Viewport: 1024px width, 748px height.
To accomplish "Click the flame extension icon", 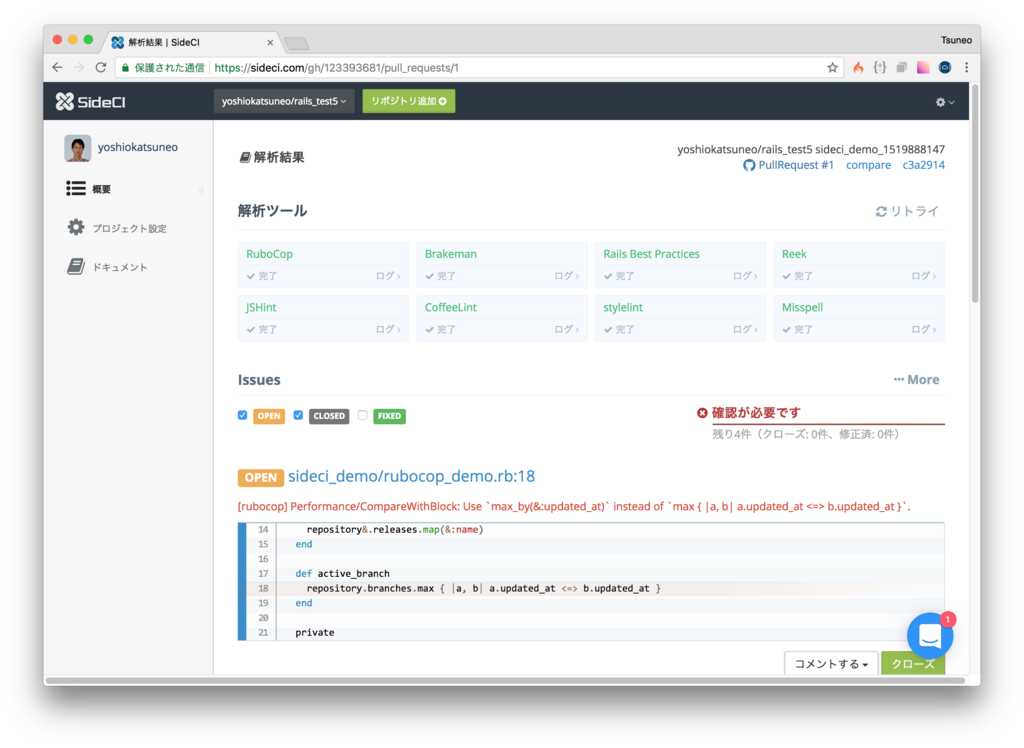I will point(858,67).
